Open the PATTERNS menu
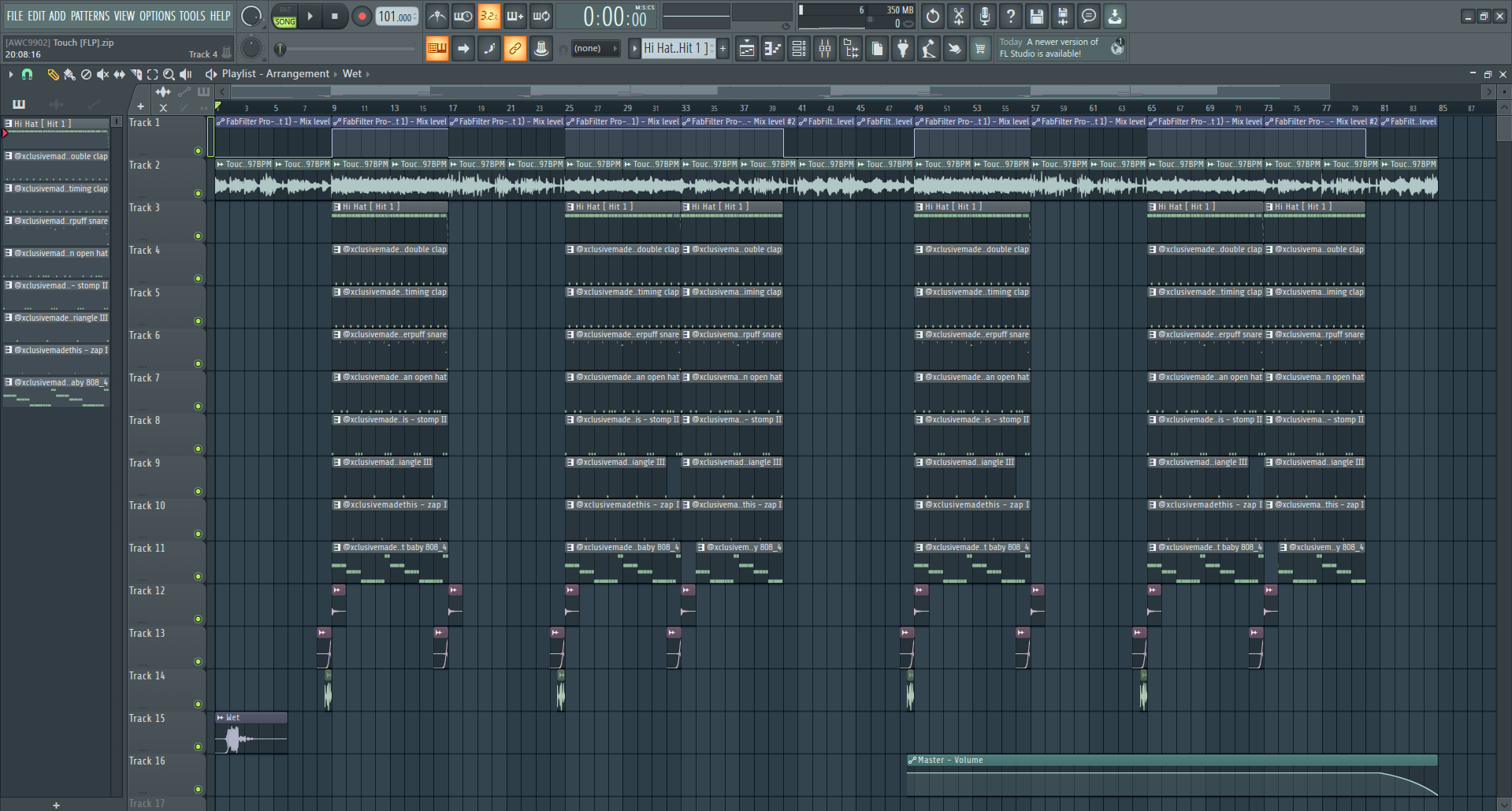 pos(90,16)
